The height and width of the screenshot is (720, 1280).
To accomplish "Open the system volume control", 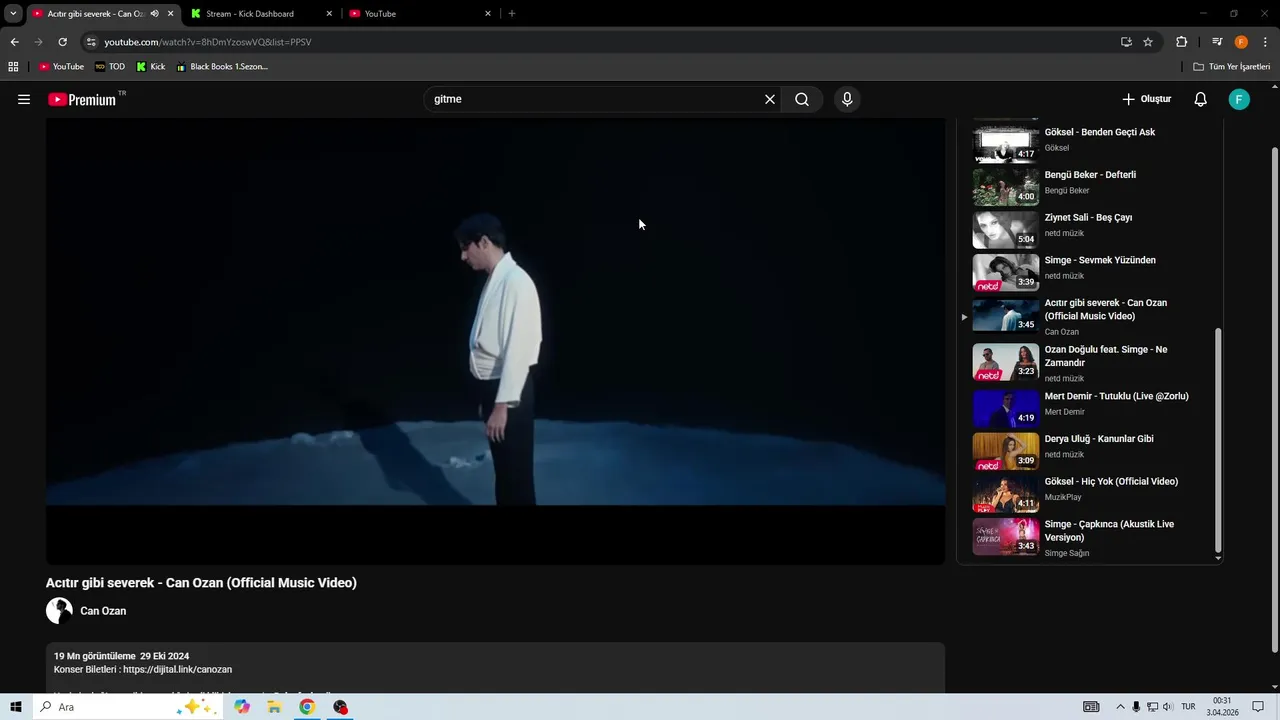I will click(1168, 707).
